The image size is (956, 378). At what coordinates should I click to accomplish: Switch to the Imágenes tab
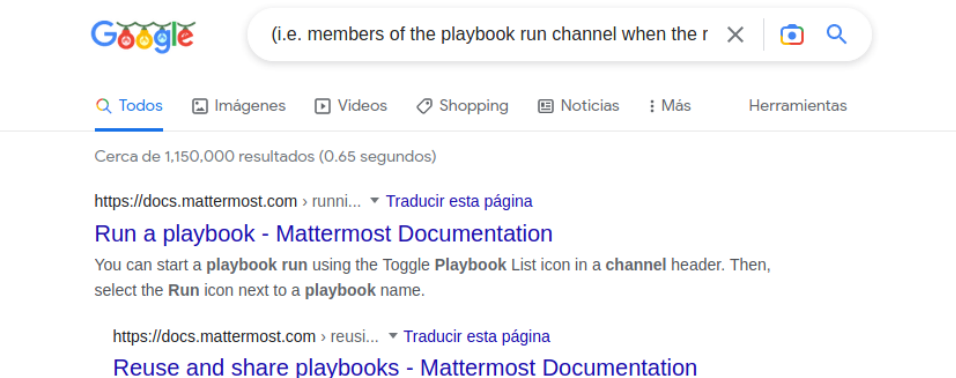[x=238, y=106]
